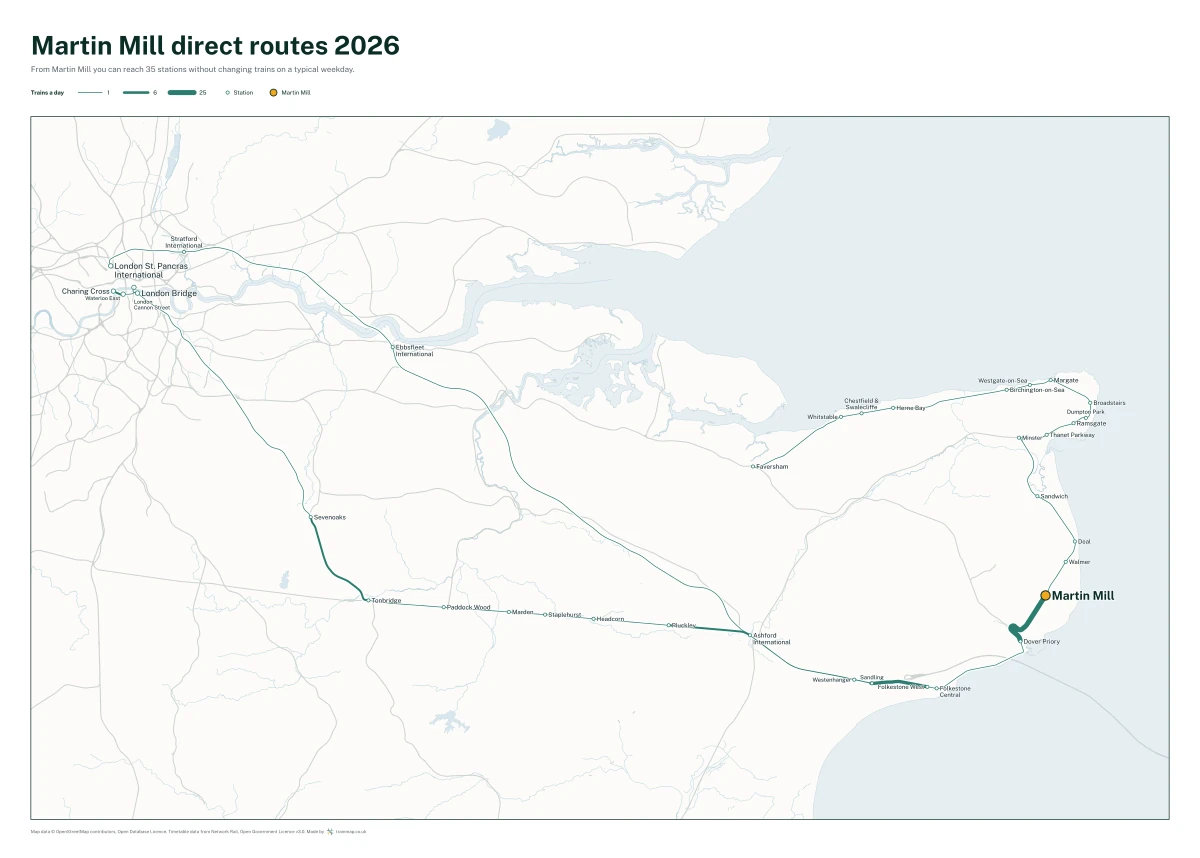Image resolution: width=1200 pixels, height=858 pixels.
Task: Click the 'Waterloo East' station label
Action: click(102, 298)
